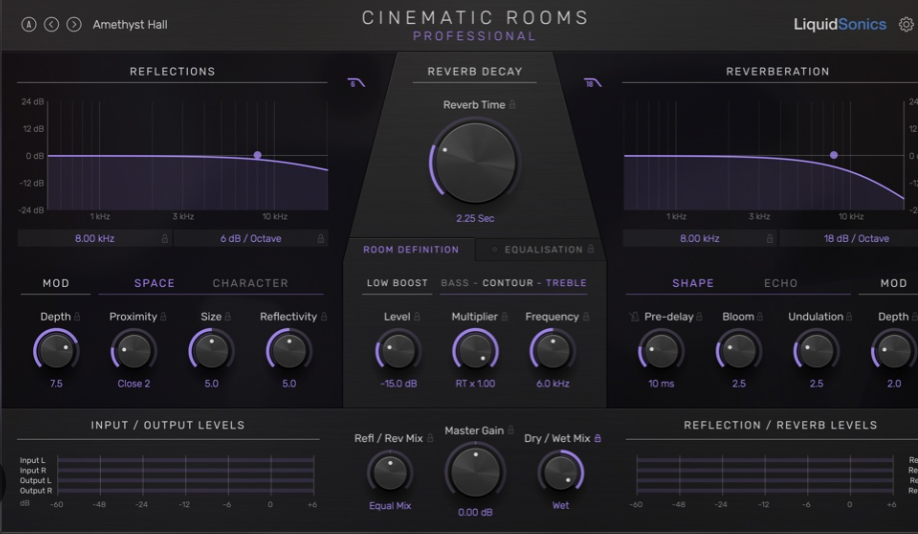Select the SPACE tab
The width and height of the screenshot is (918, 534).
pos(155,283)
